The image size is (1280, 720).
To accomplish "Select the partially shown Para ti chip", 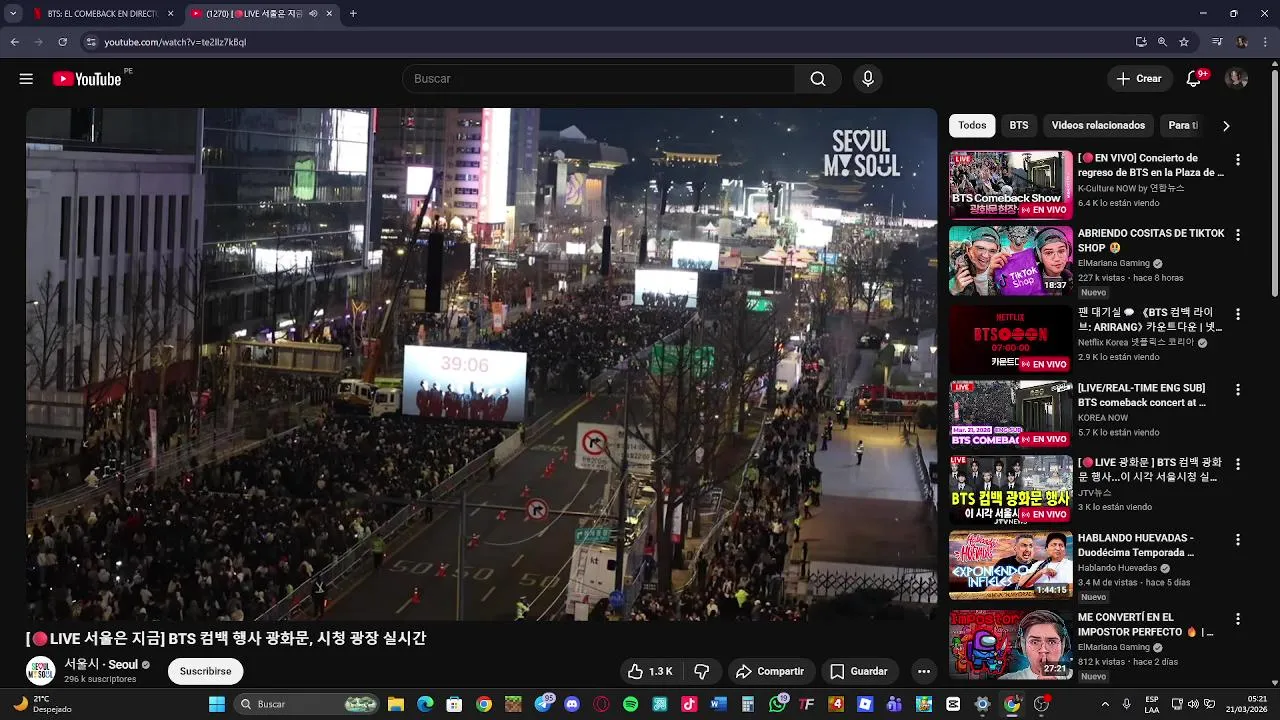I will click(1183, 125).
